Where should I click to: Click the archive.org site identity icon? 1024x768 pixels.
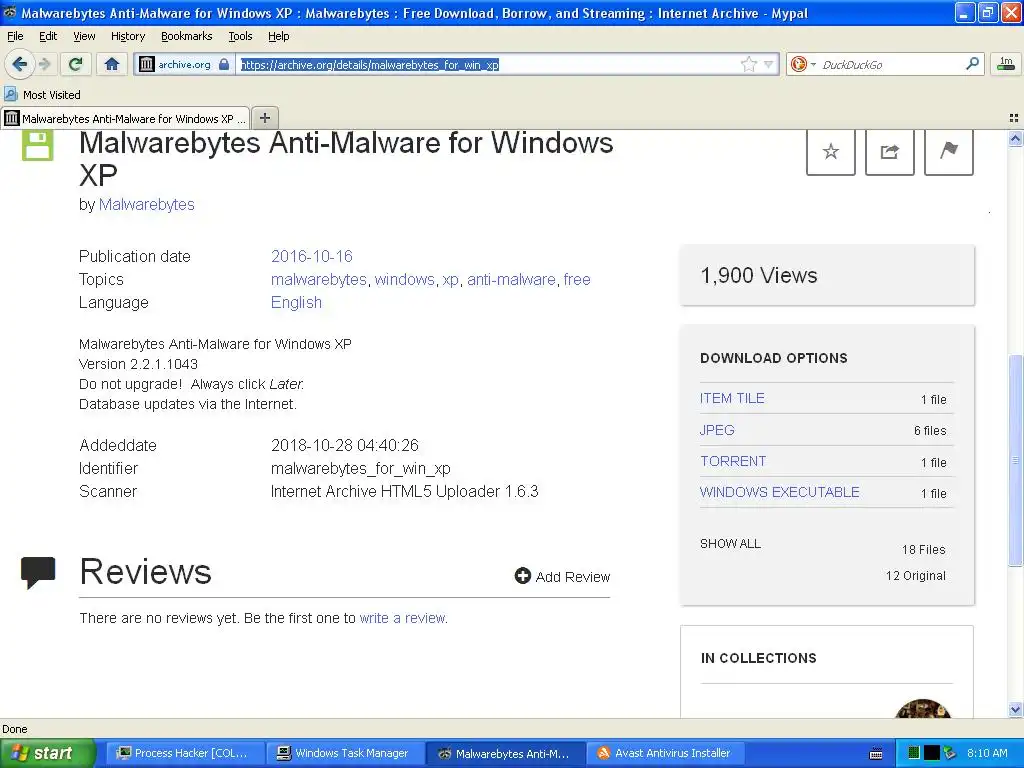(x=147, y=64)
